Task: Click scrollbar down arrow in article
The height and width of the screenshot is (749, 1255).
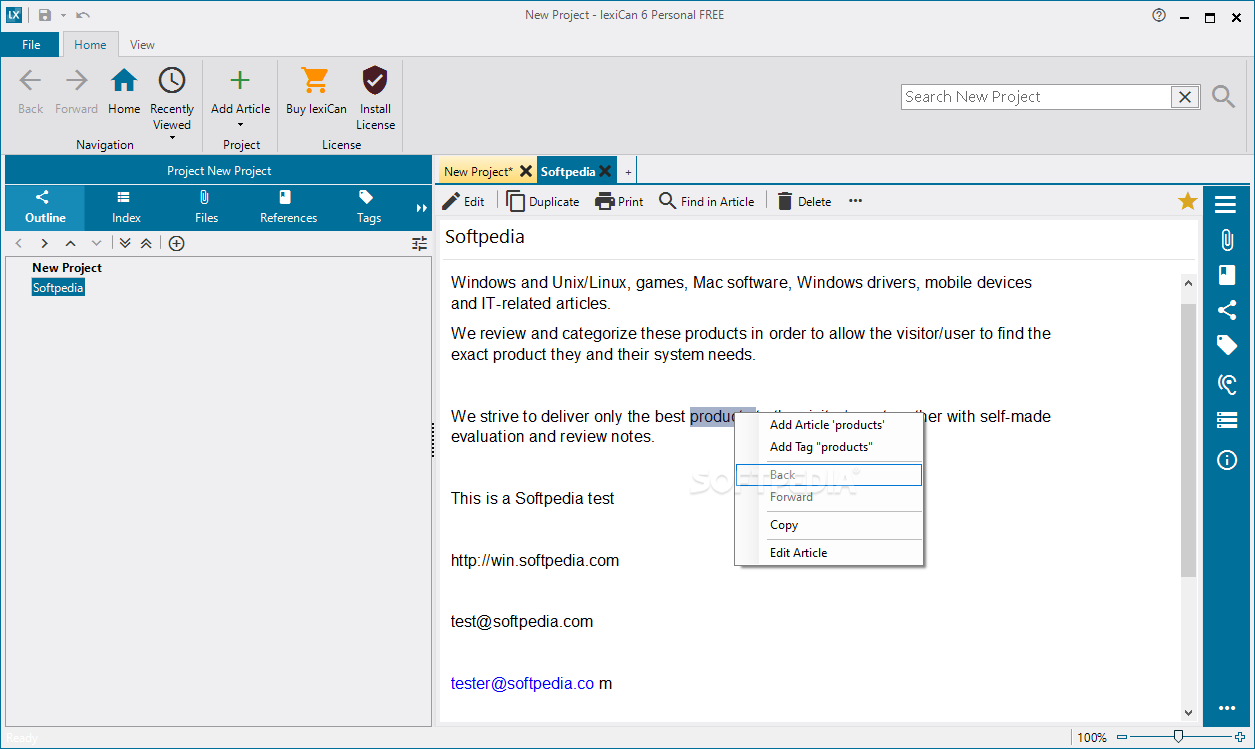Action: (x=1188, y=712)
